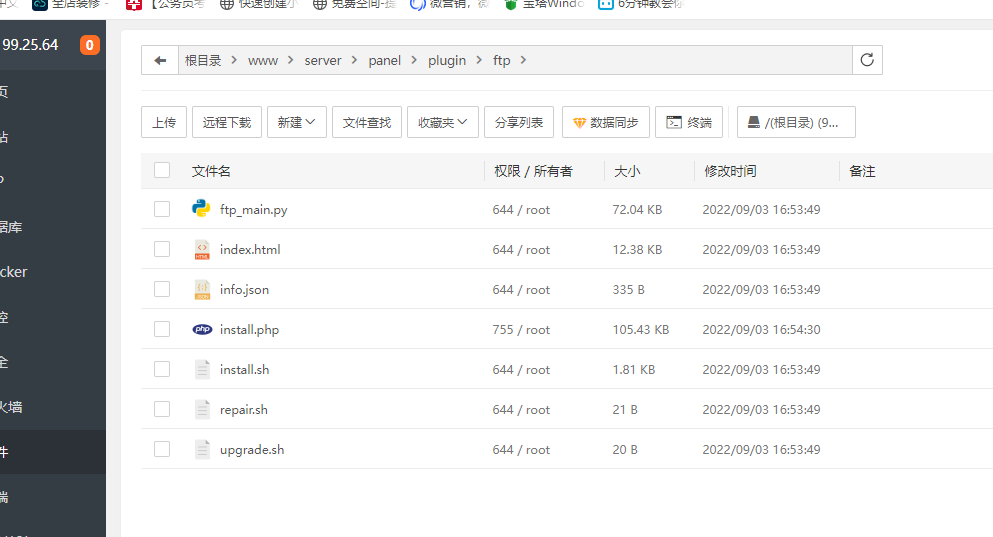Go to 根目录 in breadcrumb
Viewport: 993px width, 537px height.
(x=203, y=60)
